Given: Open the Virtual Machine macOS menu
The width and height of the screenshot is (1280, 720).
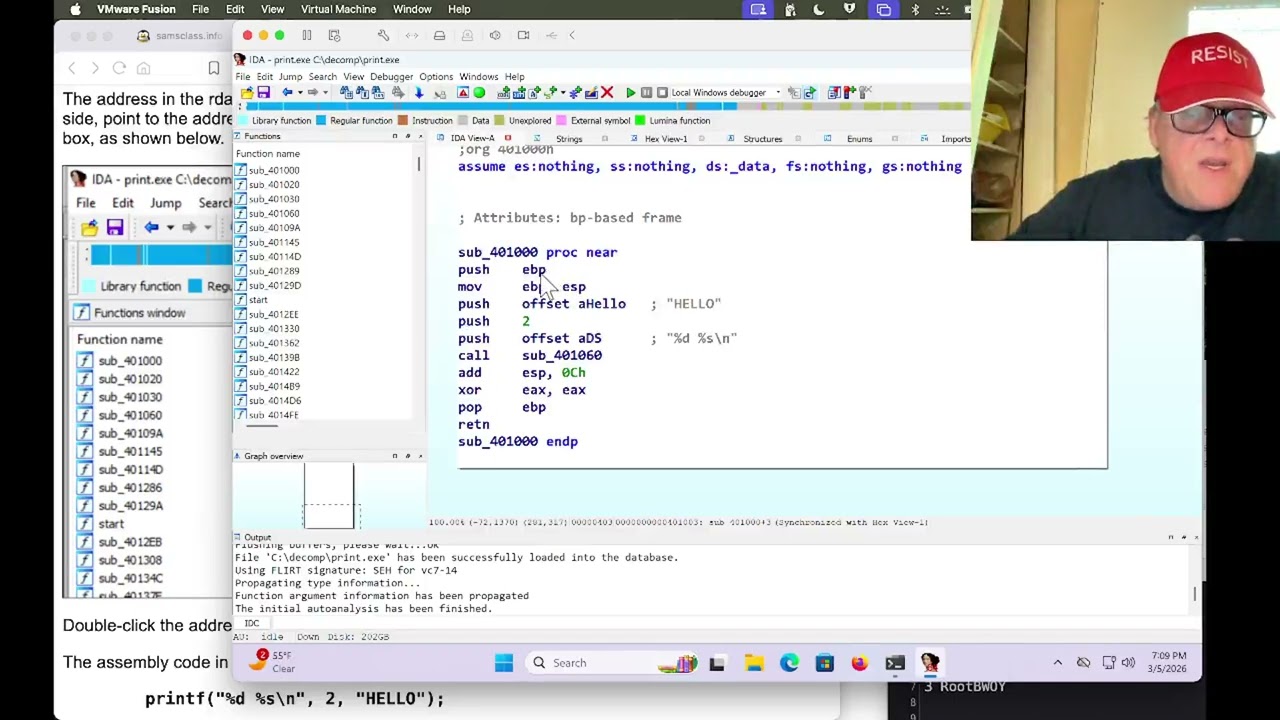Looking at the screenshot, I should coord(338,9).
